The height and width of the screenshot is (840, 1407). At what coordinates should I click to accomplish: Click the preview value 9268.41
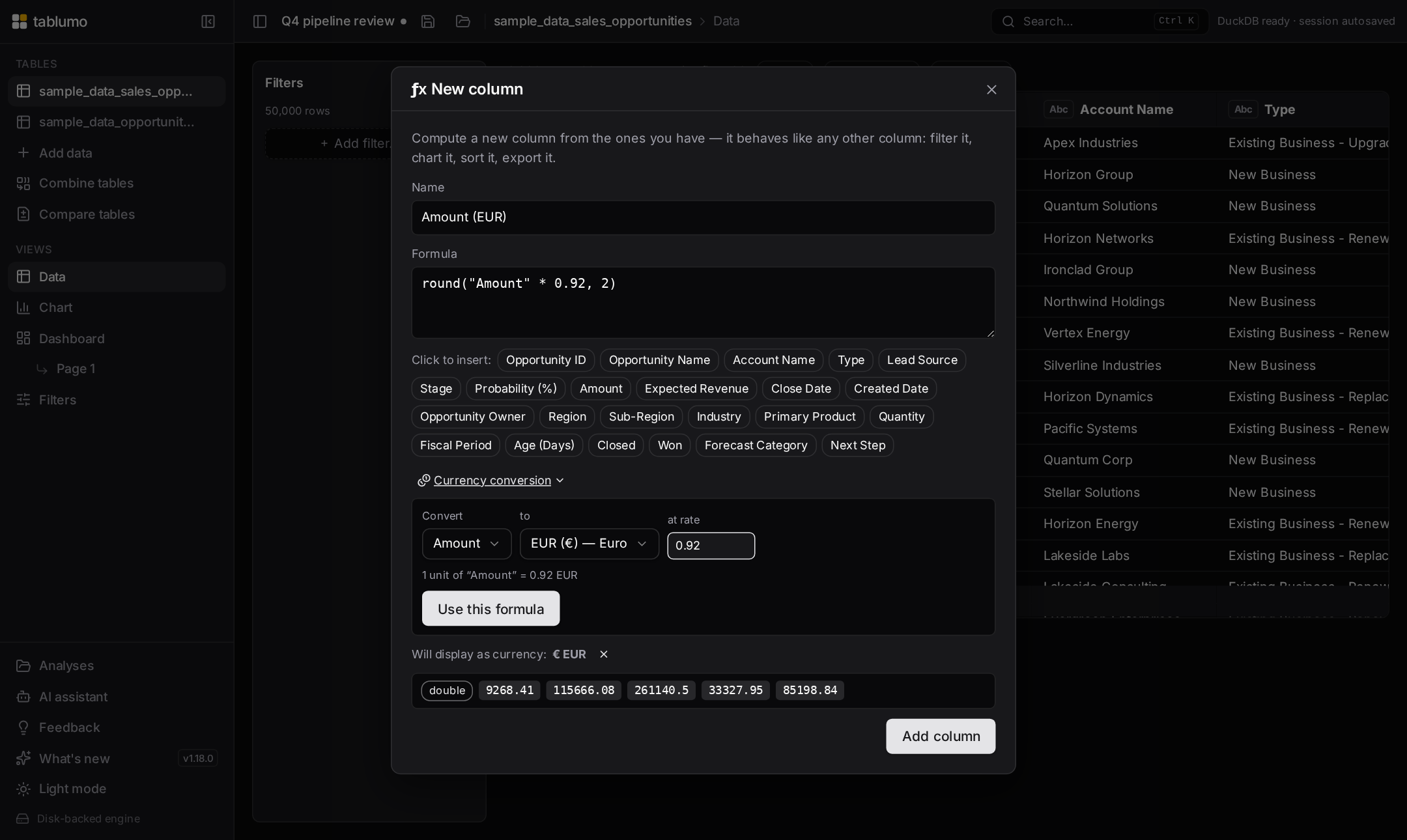point(509,691)
